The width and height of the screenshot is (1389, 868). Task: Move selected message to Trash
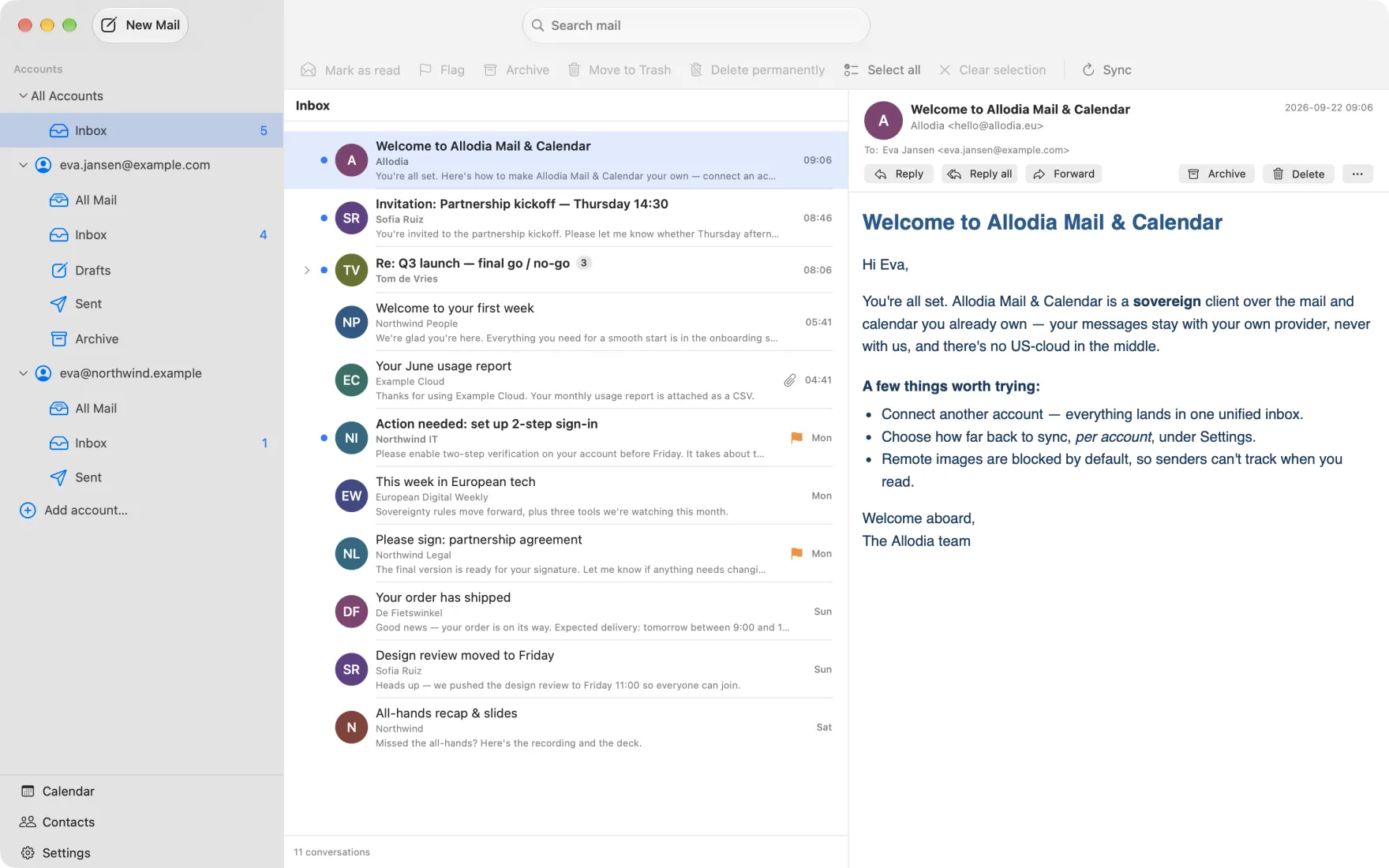620,70
